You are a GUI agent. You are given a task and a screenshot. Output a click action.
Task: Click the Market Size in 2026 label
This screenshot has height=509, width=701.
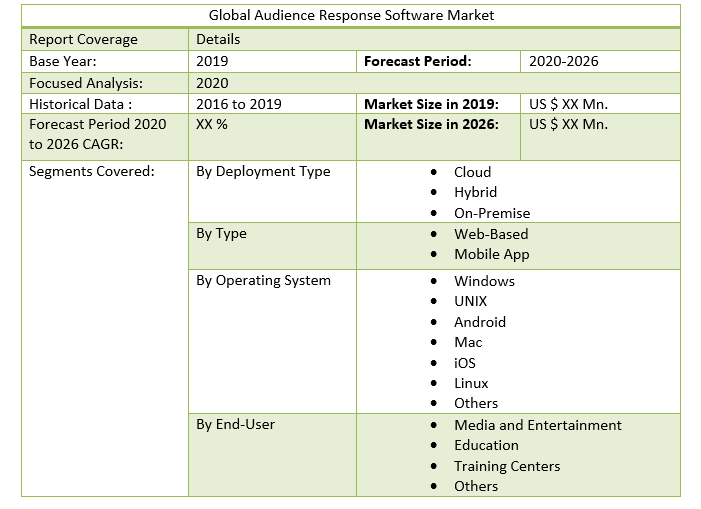click(431, 125)
